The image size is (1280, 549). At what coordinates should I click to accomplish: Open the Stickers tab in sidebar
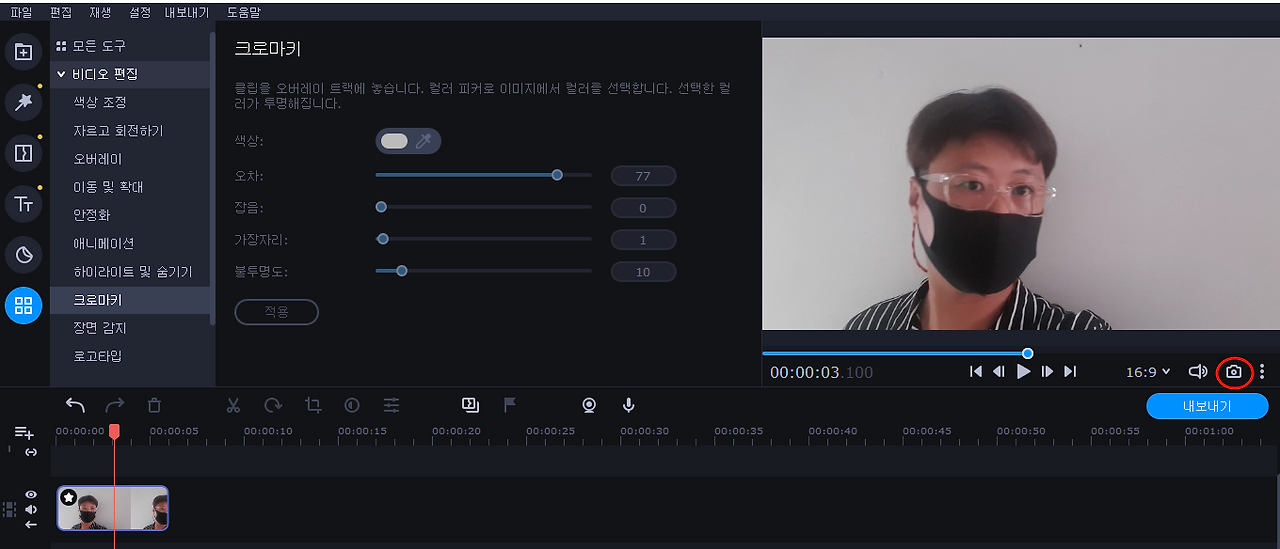[23, 255]
